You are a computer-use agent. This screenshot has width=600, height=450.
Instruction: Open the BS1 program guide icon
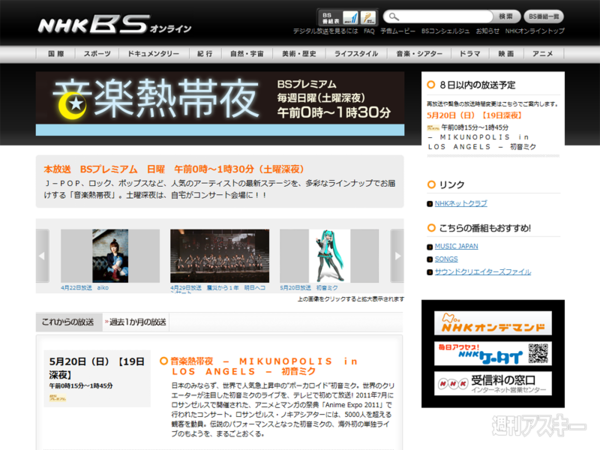[351, 17]
